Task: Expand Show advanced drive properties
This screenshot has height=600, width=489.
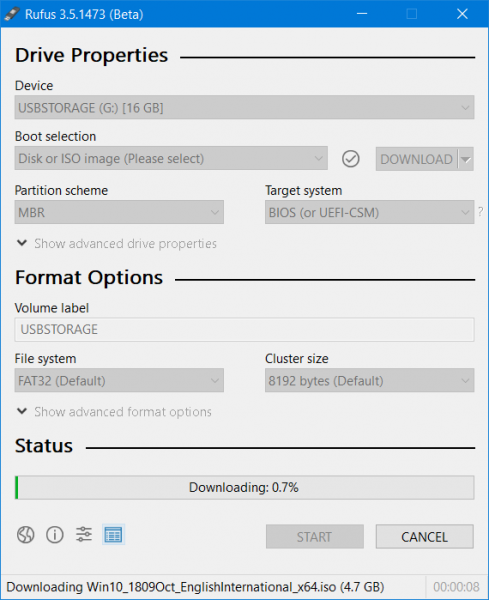Action: coord(117,243)
